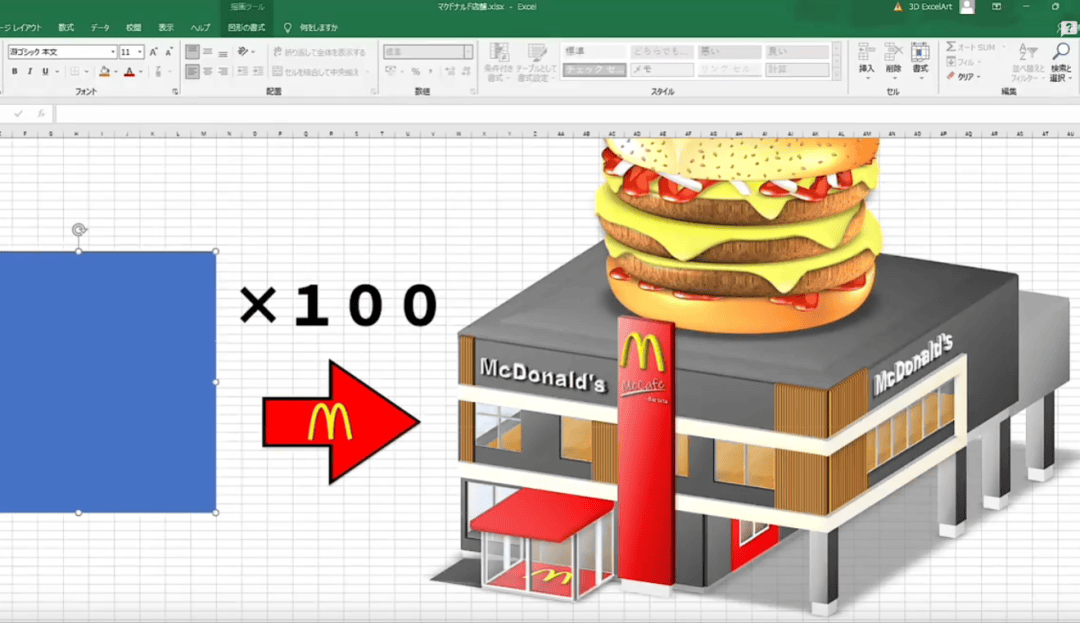
Task: Click the accounting number format icon
Action: tap(391, 72)
